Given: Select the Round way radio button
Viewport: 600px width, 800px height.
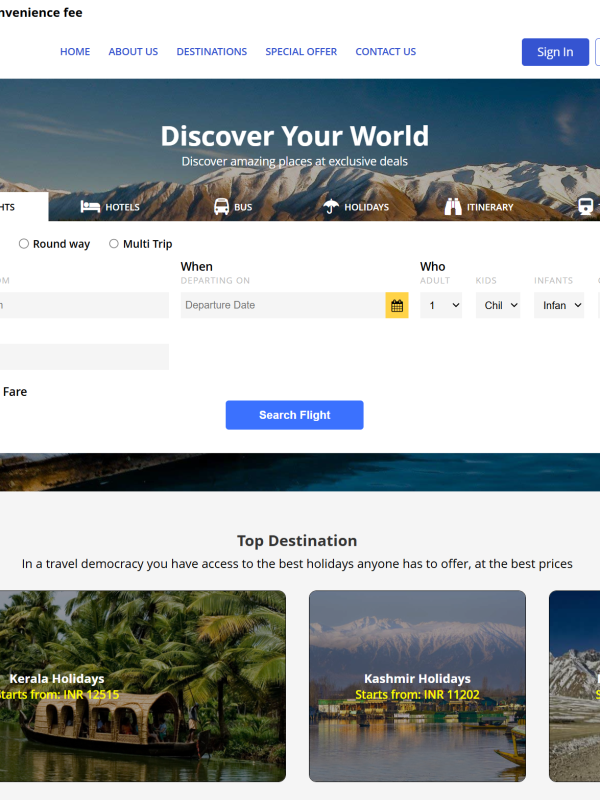Looking at the screenshot, I should [x=24, y=244].
